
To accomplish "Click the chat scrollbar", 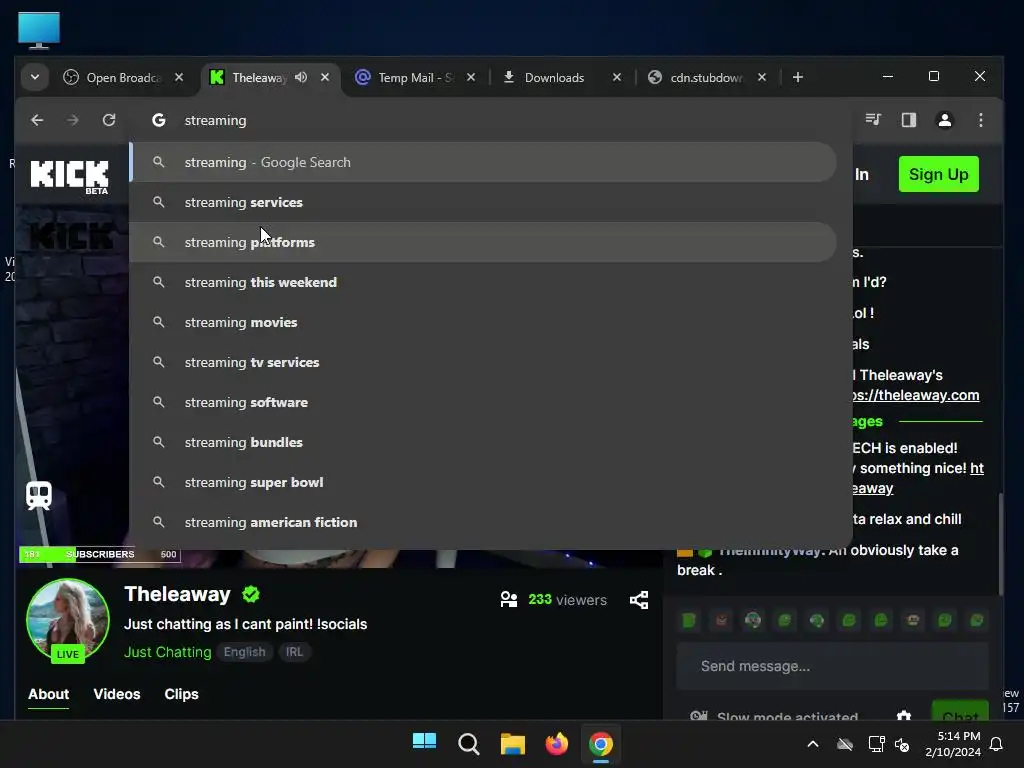I will (x=1000, y=543).
